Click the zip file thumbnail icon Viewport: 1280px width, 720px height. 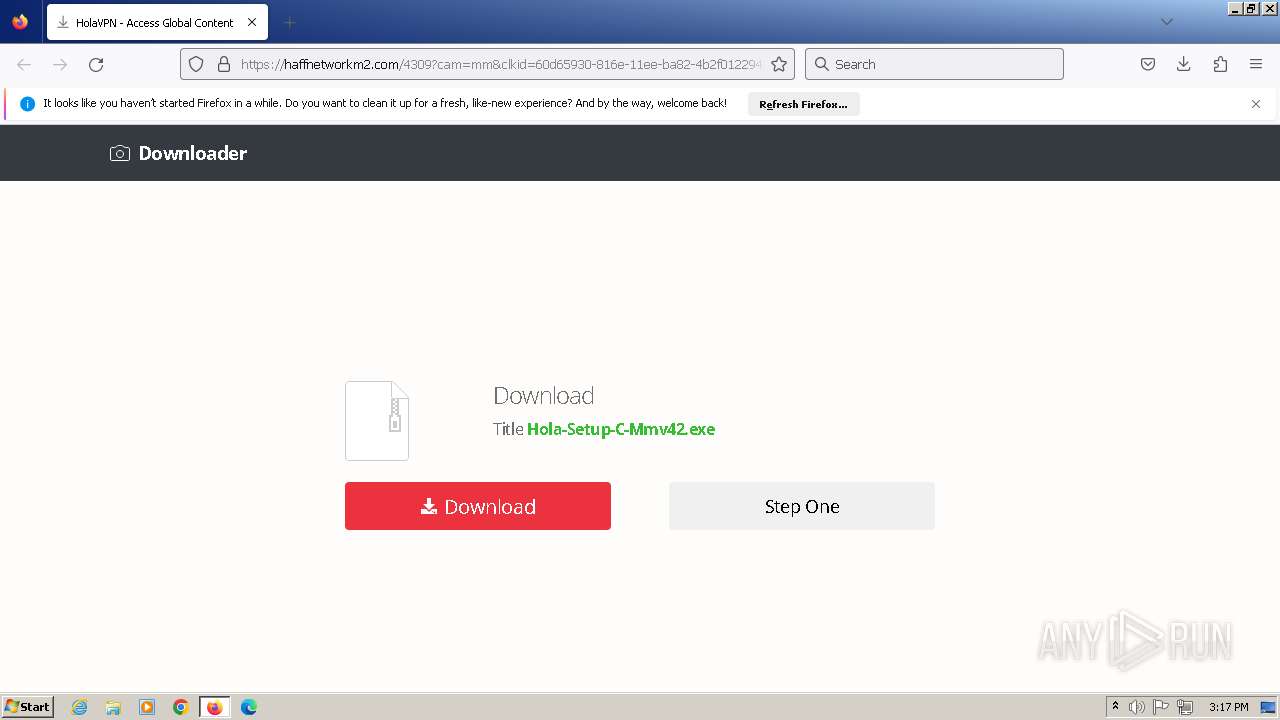[377, 421]
